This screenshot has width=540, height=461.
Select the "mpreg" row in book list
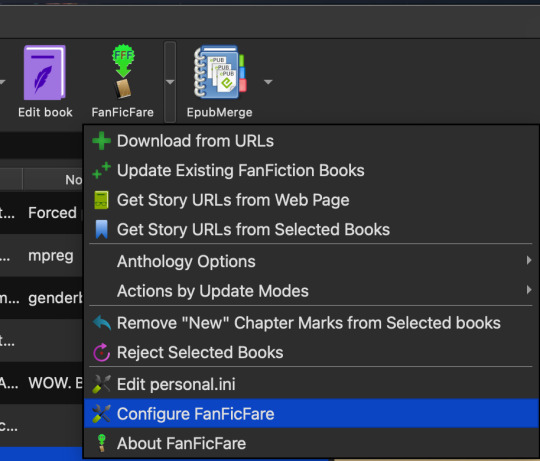41,255
